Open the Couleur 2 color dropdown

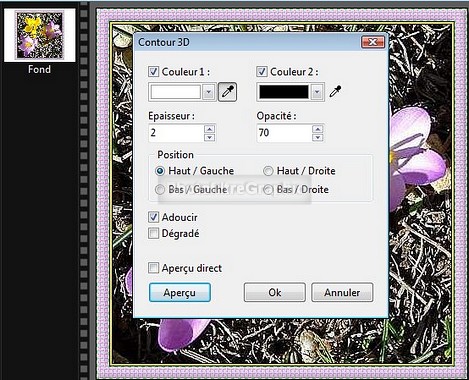pos(317,92)
